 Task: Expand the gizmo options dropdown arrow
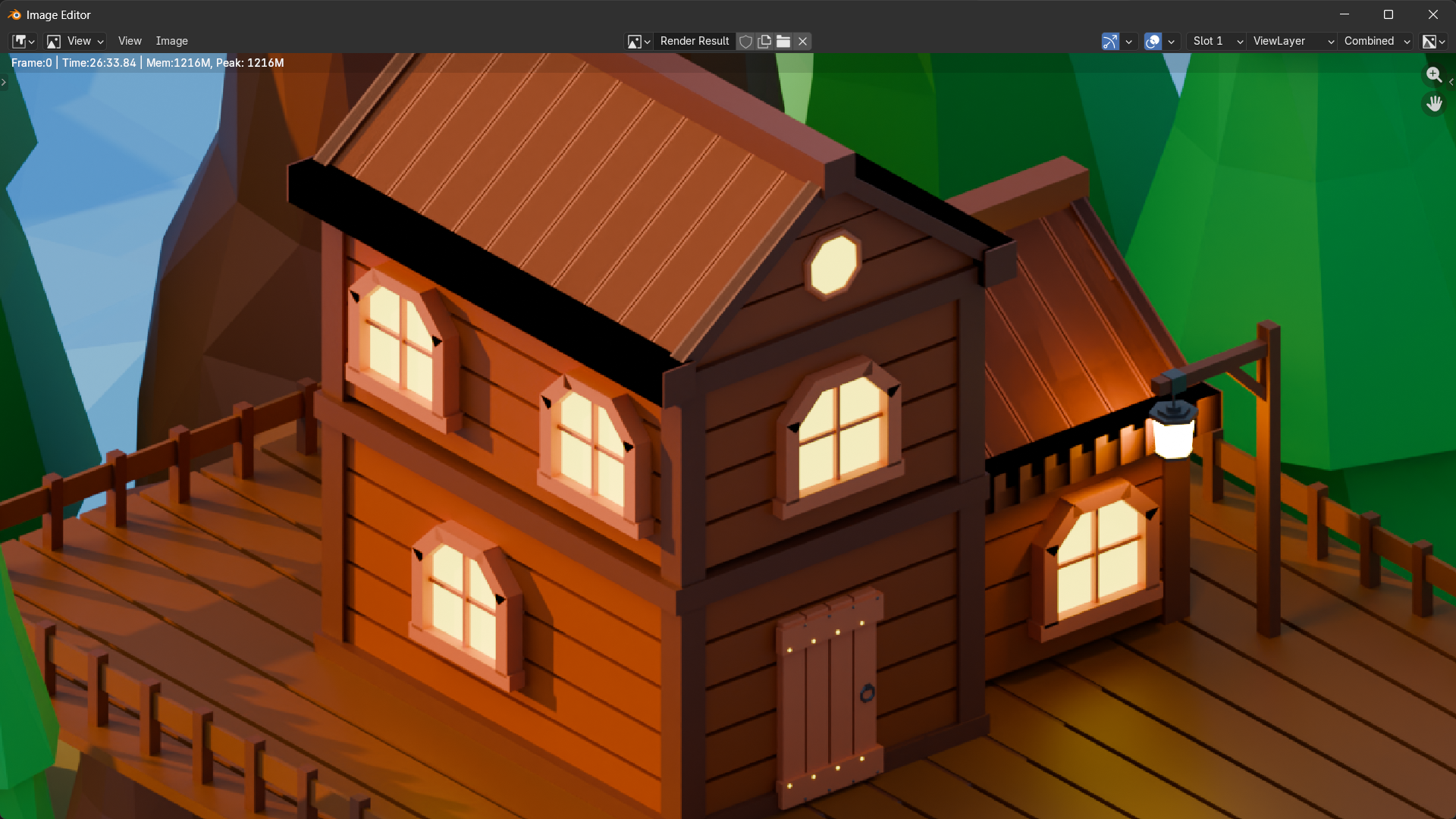(1128, 41)
